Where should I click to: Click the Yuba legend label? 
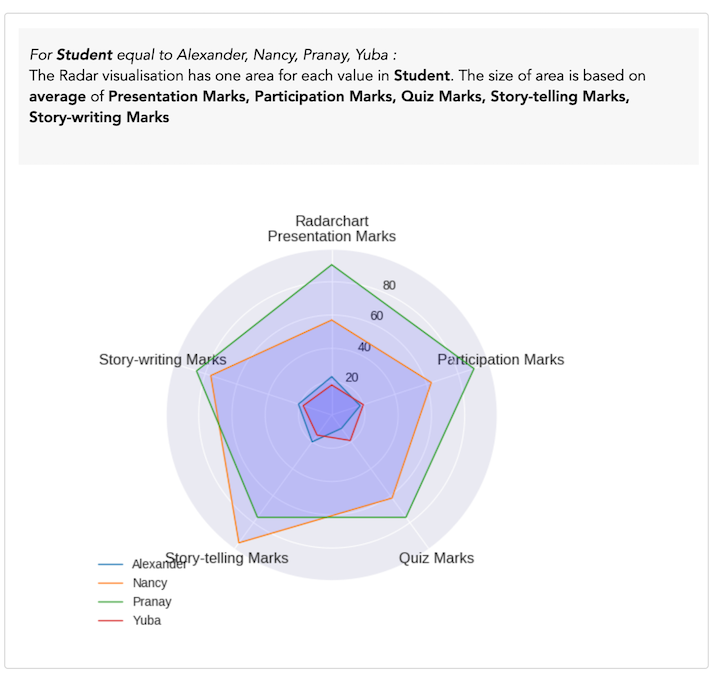(147, 621)
